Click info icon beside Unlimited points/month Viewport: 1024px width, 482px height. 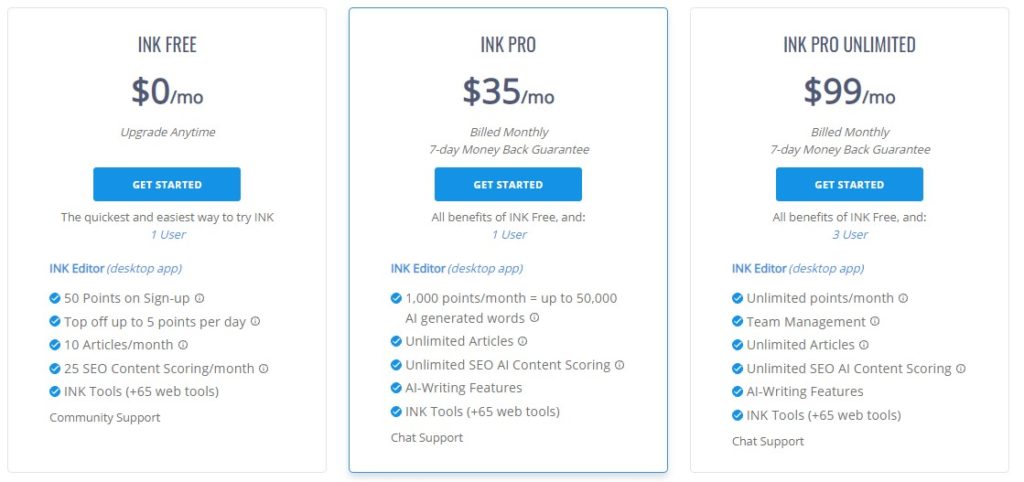(903, 298)
